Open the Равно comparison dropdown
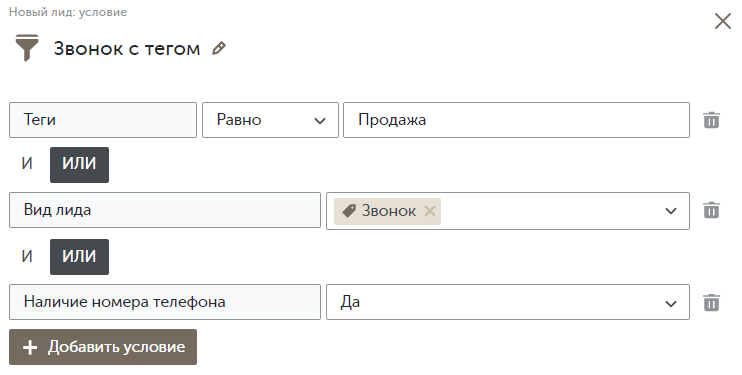 (x=270, y=120)
